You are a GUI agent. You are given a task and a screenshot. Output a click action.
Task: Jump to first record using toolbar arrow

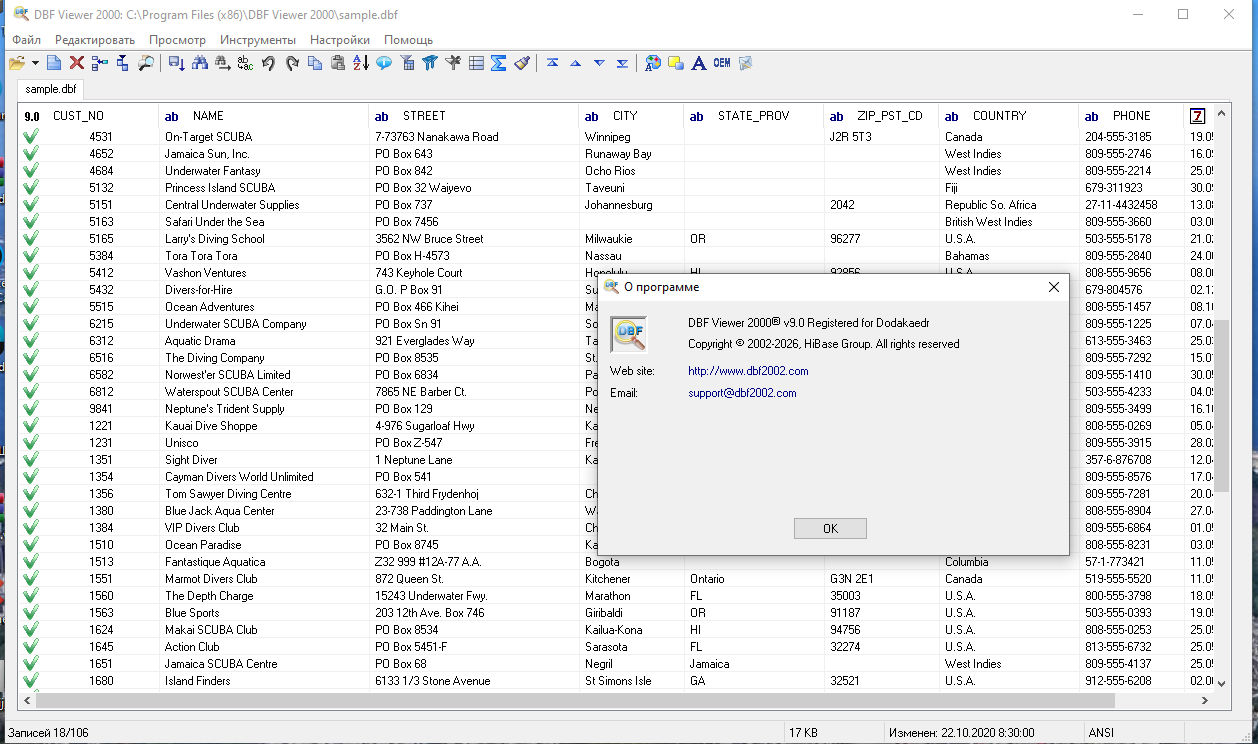pos(552,63)
